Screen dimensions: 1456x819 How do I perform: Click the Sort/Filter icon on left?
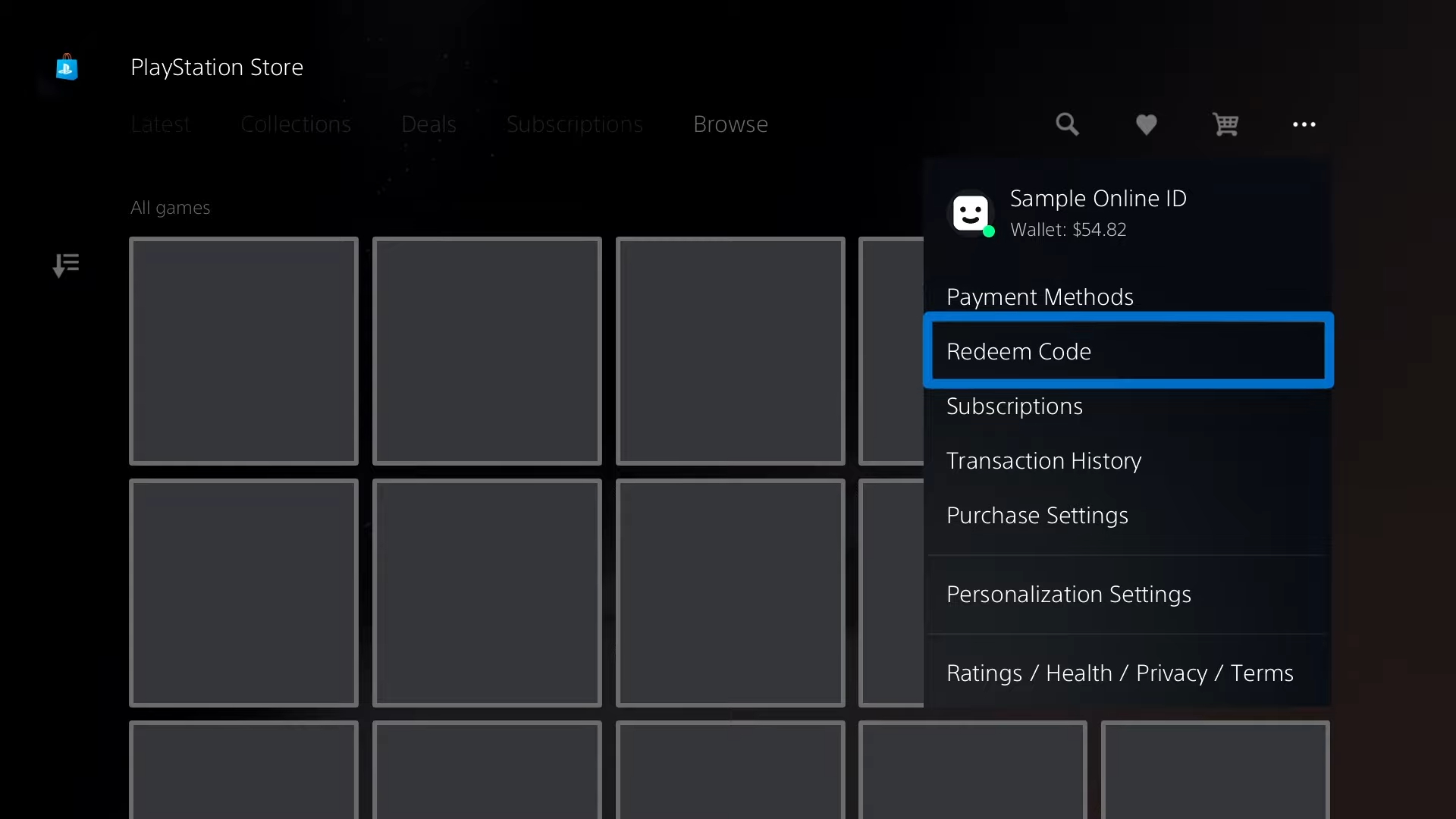[x=65, y=264]
